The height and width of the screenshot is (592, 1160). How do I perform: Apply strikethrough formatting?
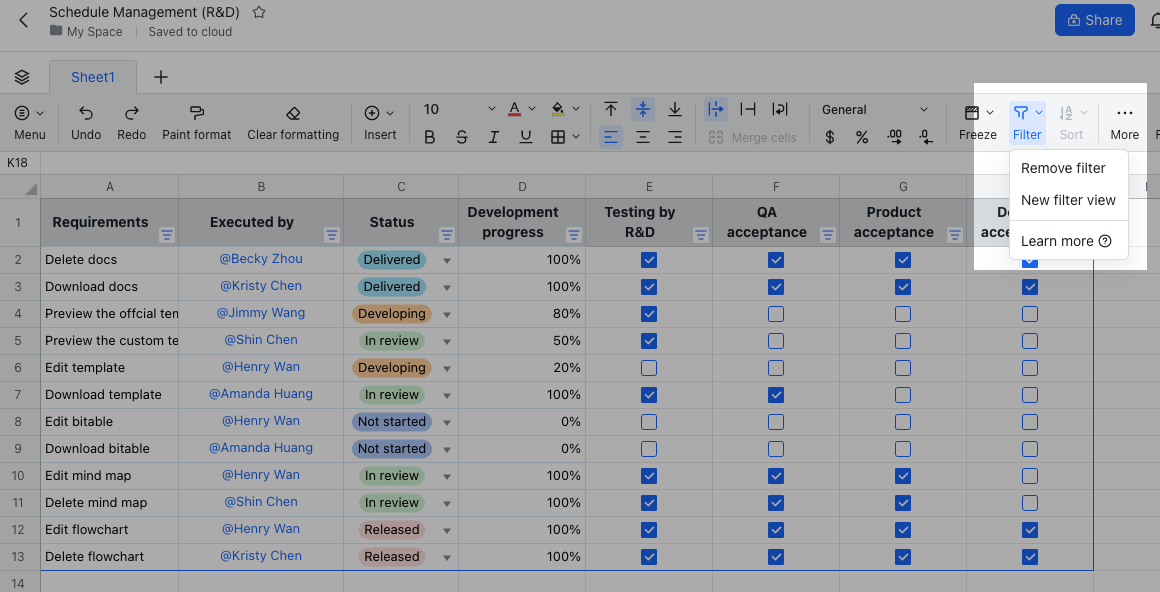point(461,137)
